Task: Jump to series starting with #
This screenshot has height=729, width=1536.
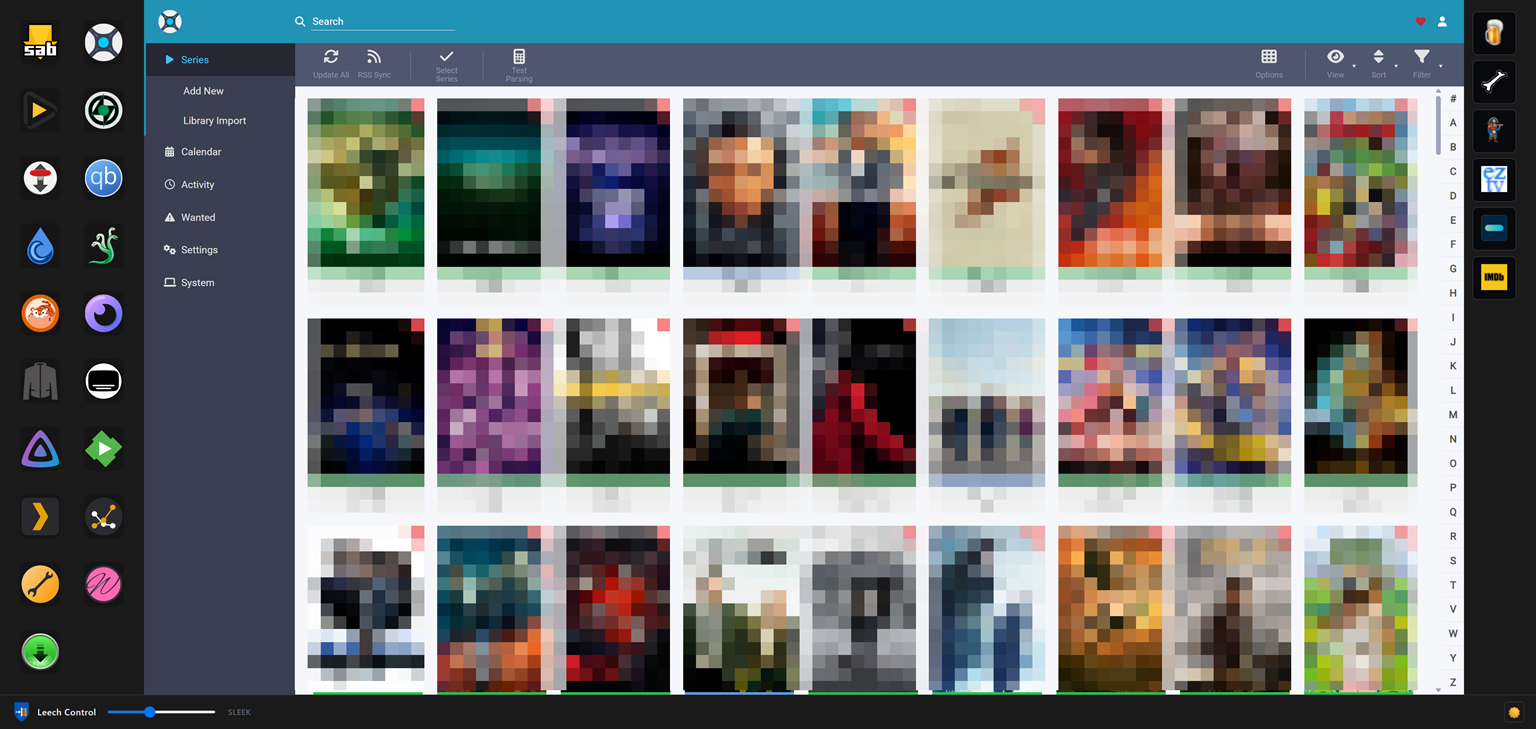Action: [1453, 98]
